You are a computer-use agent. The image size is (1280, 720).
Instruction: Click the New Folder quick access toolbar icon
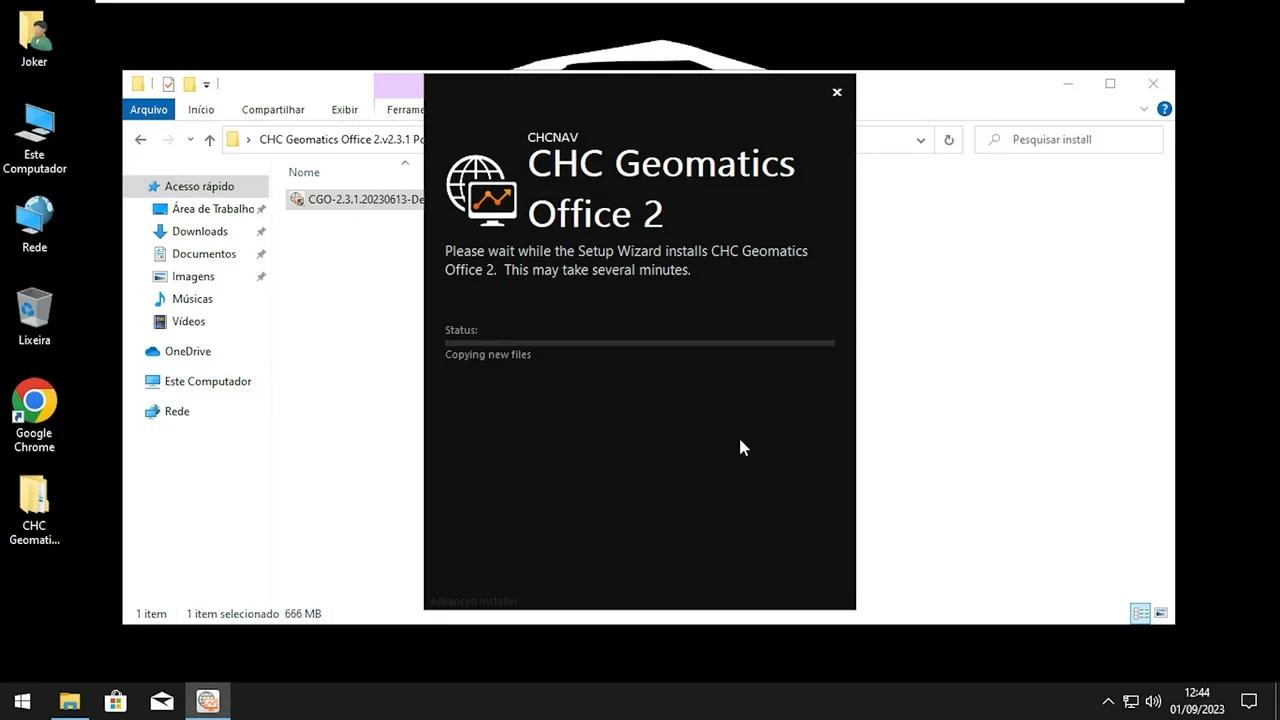pyautogui.click(x=189, y=84)
